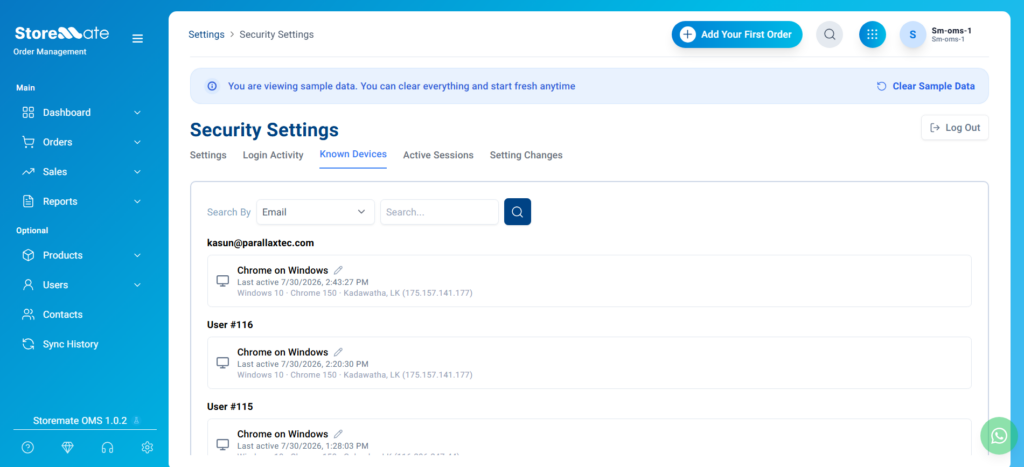Screen dimensions: 1024x467
Task: Open global search magnifier in top bar
Action: coord(829,35)
